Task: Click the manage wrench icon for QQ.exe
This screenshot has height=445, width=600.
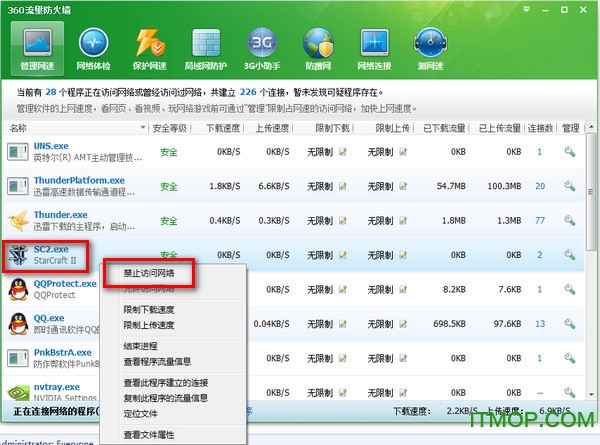Action: point(570,324)
